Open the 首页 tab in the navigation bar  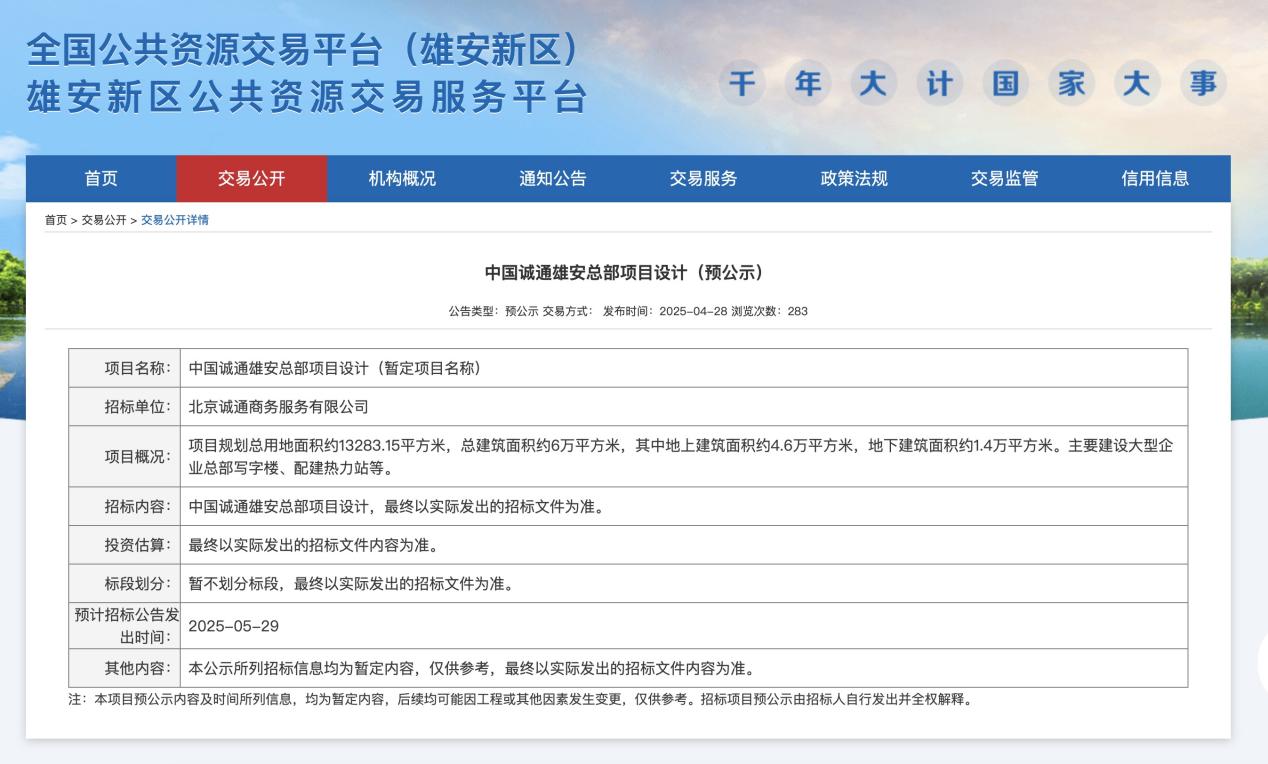coord(101,179)
